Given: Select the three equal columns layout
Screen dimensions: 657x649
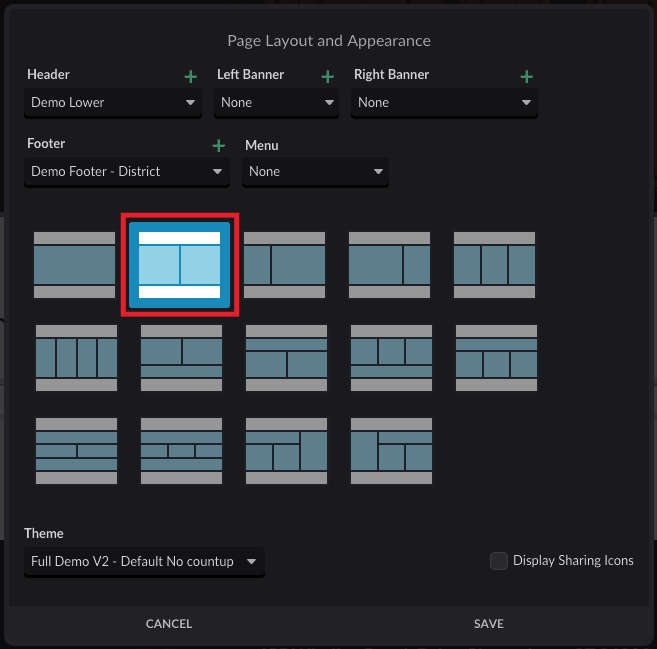Looking at the screenshot, I should point(494,265).
